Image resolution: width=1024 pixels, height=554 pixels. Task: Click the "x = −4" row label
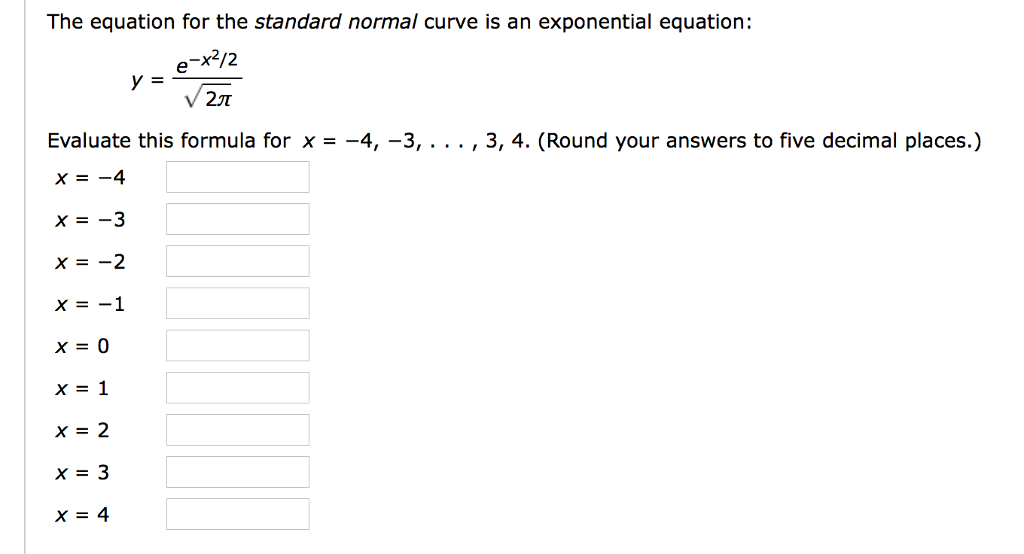coord(91,178)
